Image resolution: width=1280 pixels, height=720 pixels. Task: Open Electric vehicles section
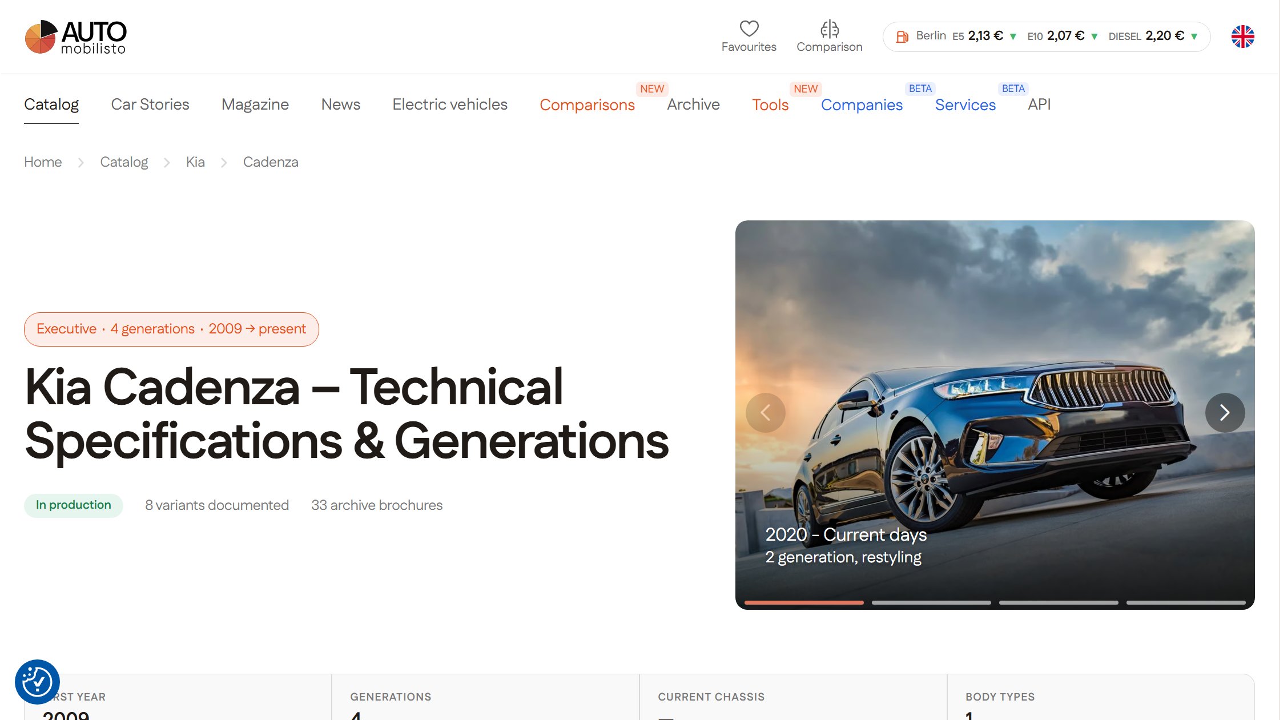click(x=450, y=104)
